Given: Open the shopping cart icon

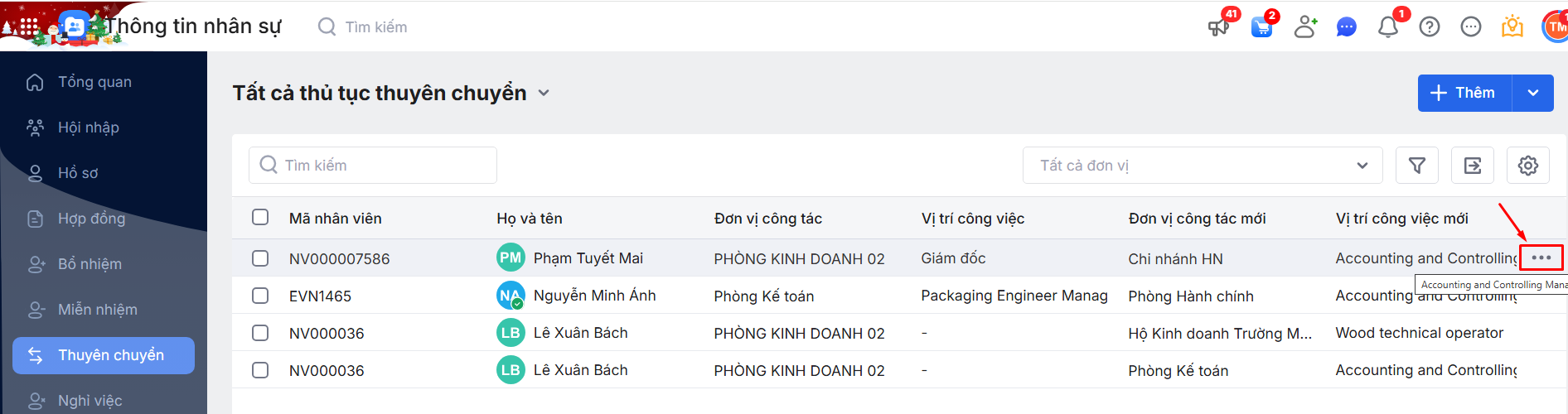Looking at the screenshot, I should (1261, 27).
